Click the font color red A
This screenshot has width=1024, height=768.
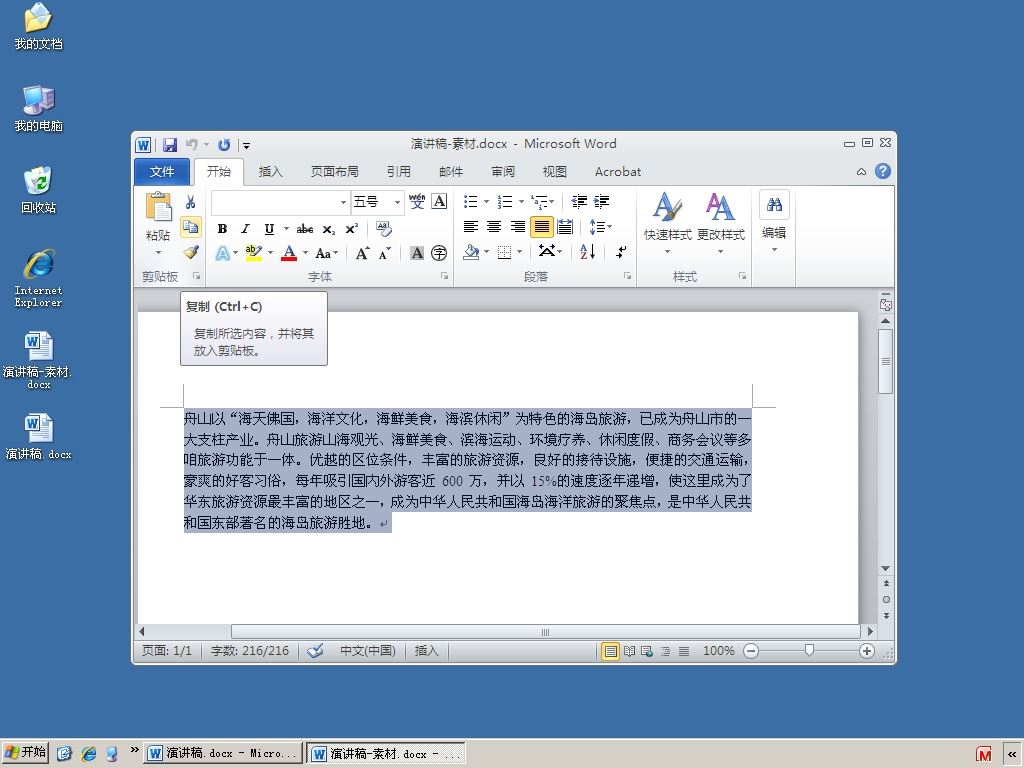(289, 253)
